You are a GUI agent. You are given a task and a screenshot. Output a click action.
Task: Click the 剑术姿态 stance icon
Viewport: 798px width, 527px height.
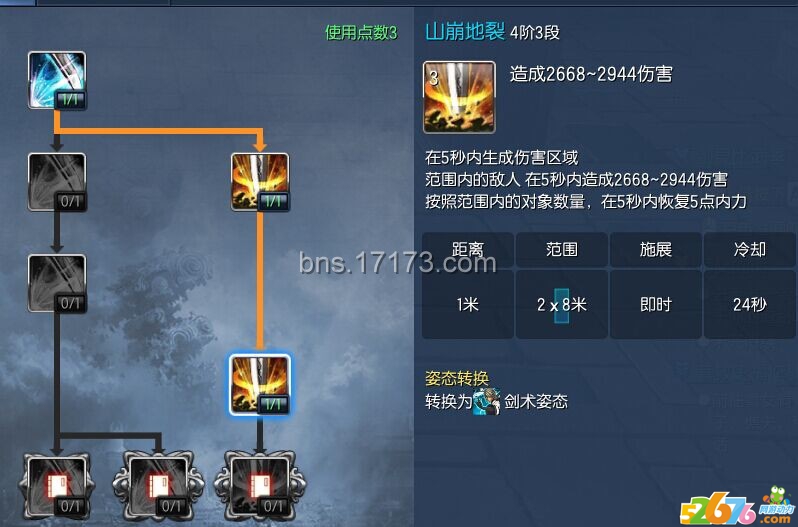tap(487, 402)
